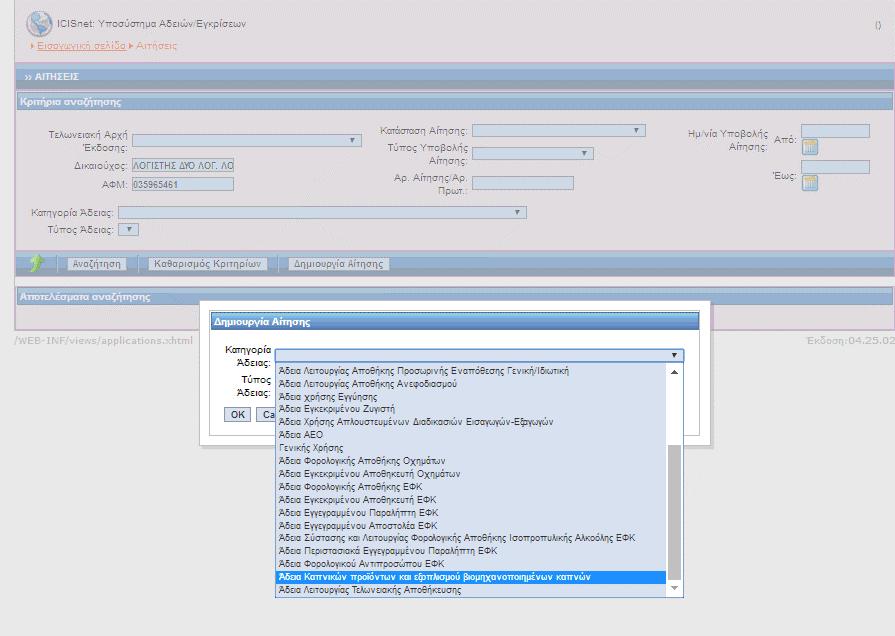Open calendar picker for the Έως date
This screenshot has width=895, height=636.
click(x=809, y=183)
